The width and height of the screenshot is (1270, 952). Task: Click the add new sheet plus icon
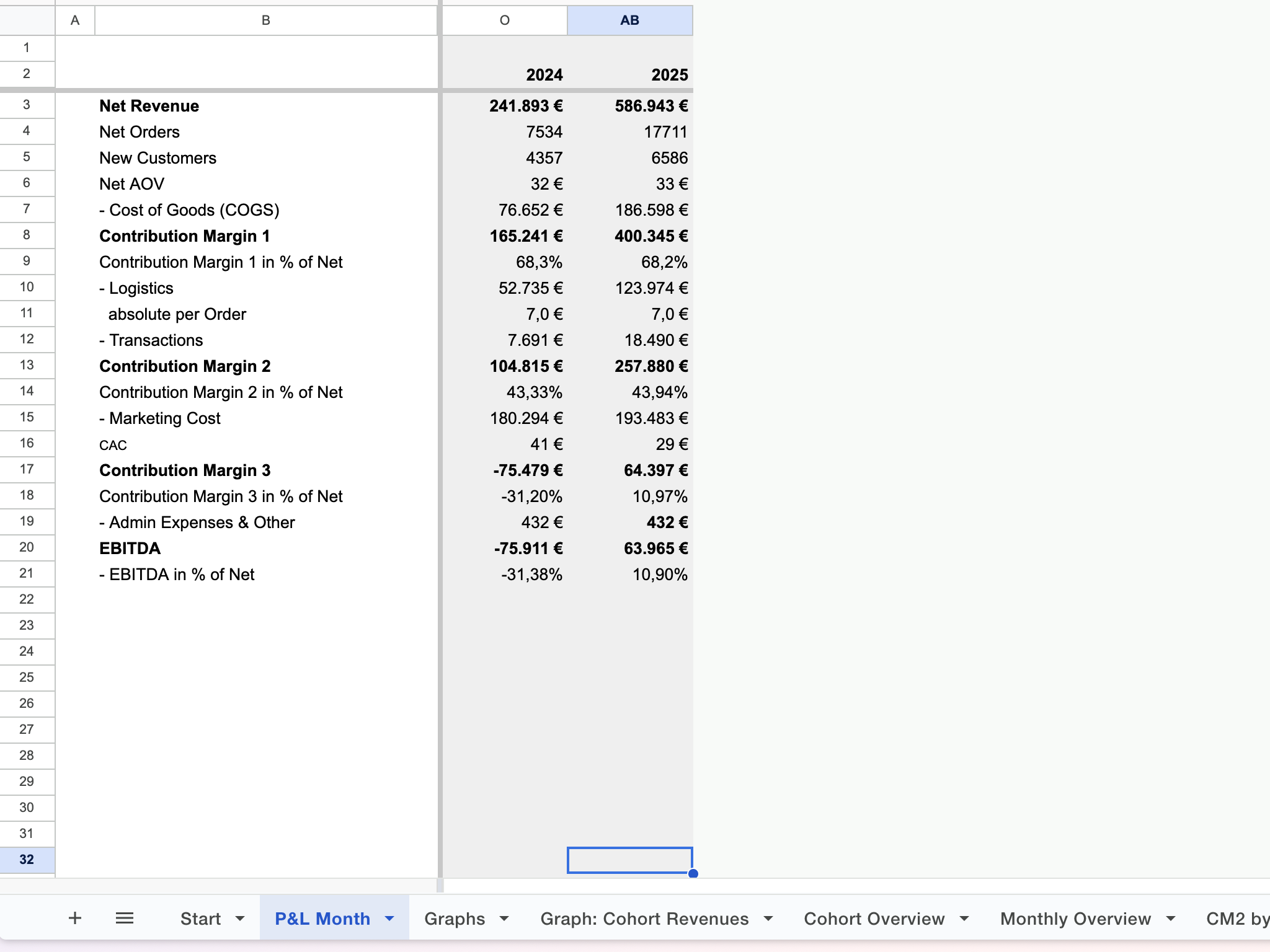click(74, 918)
